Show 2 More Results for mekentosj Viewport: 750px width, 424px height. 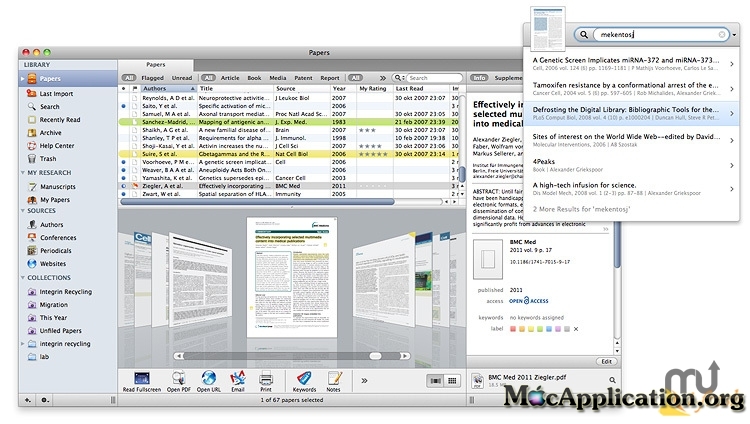[x=581, y=209]
